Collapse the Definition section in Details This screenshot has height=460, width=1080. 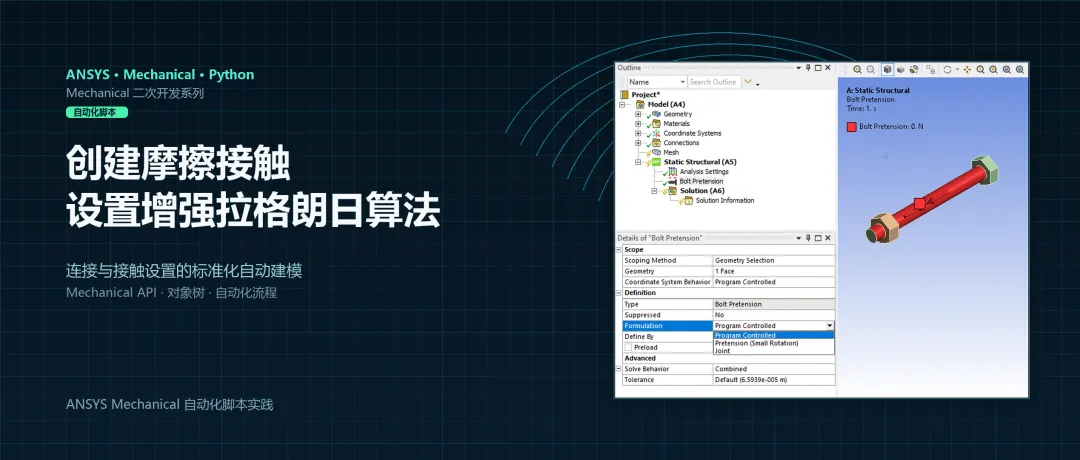click(x=619, y=293)
